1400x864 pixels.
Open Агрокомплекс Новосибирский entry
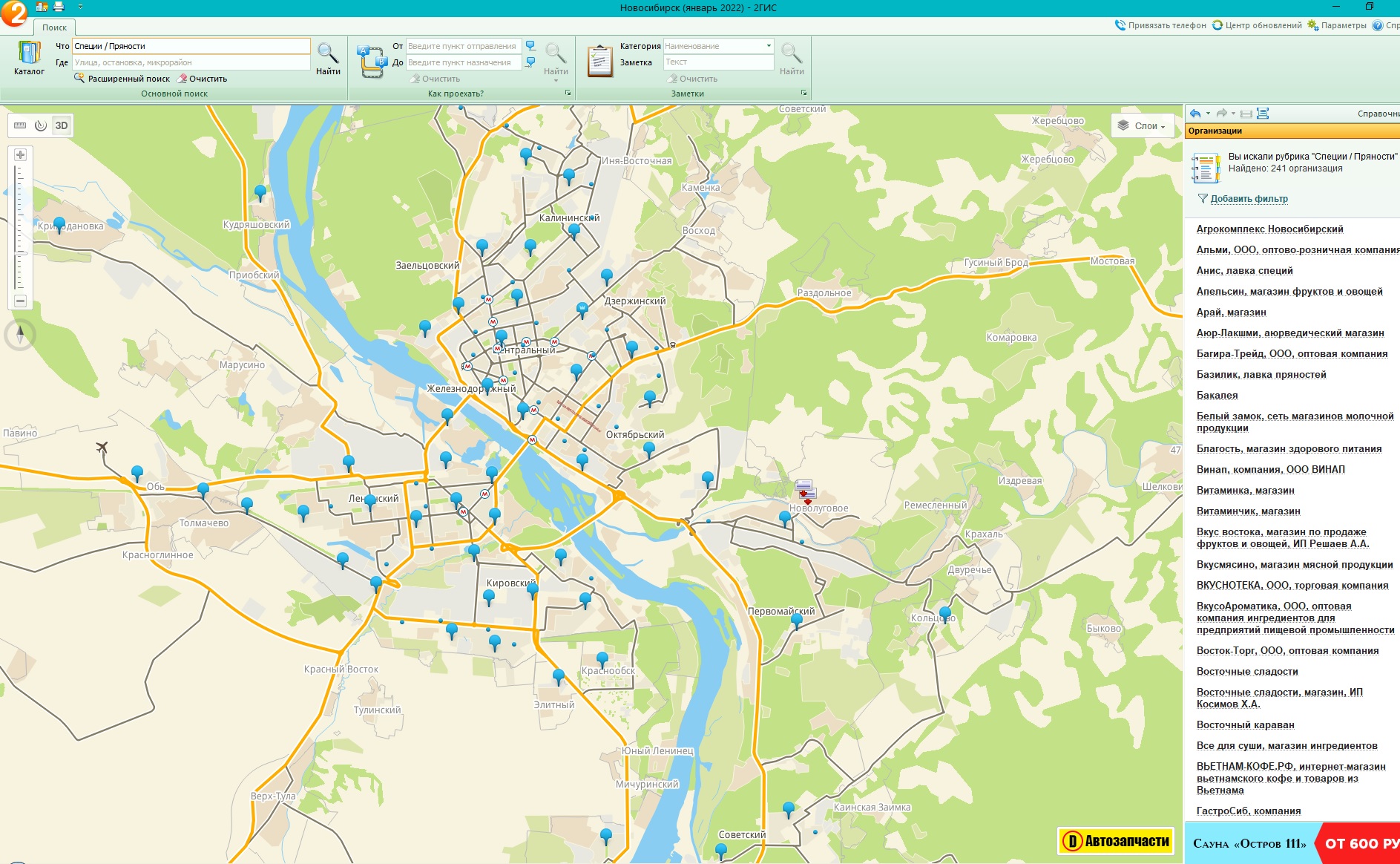[x=1269, y=229]
